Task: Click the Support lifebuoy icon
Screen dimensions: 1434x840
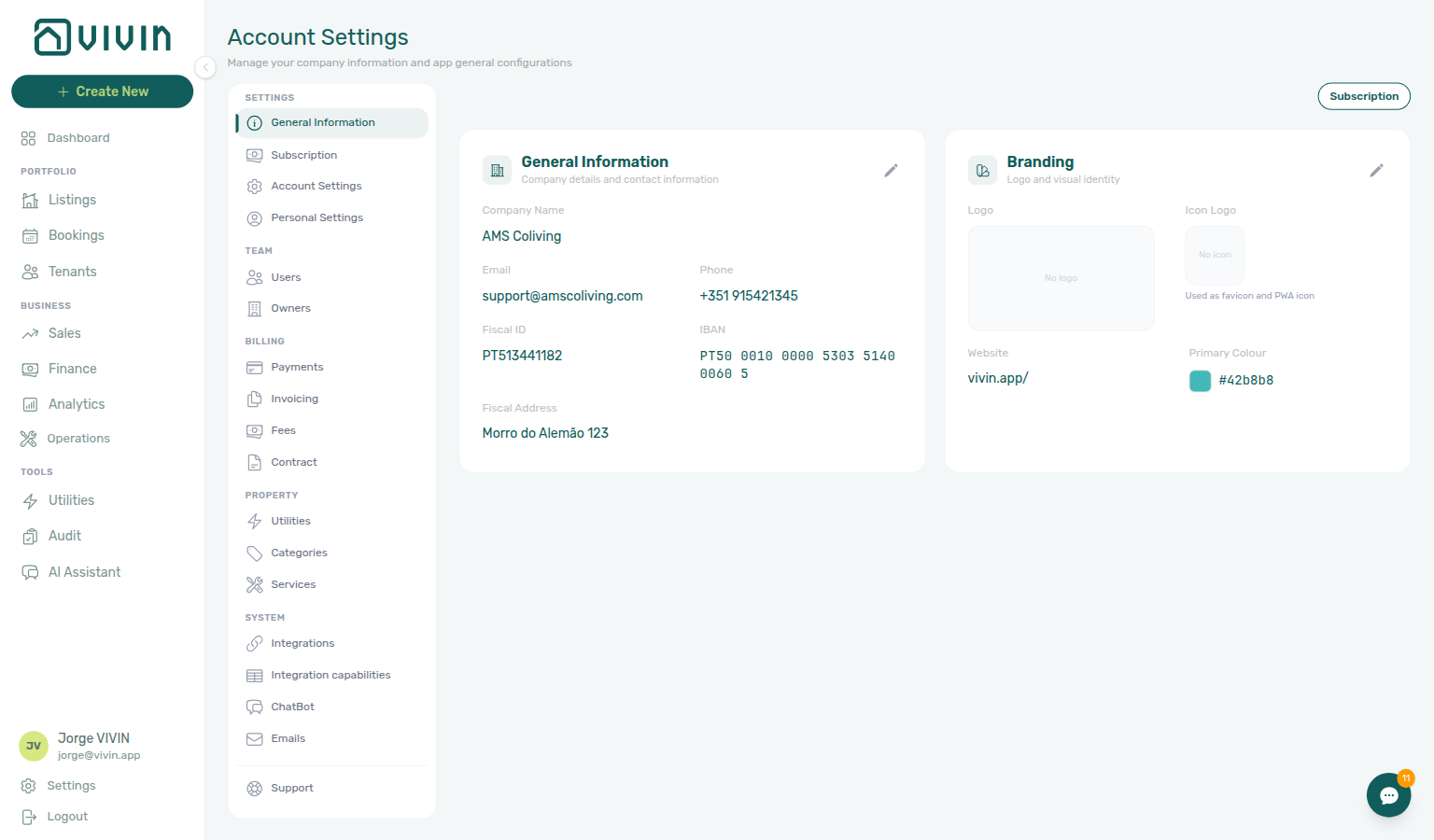Action: pyautogui.click(x=254, y=789)
